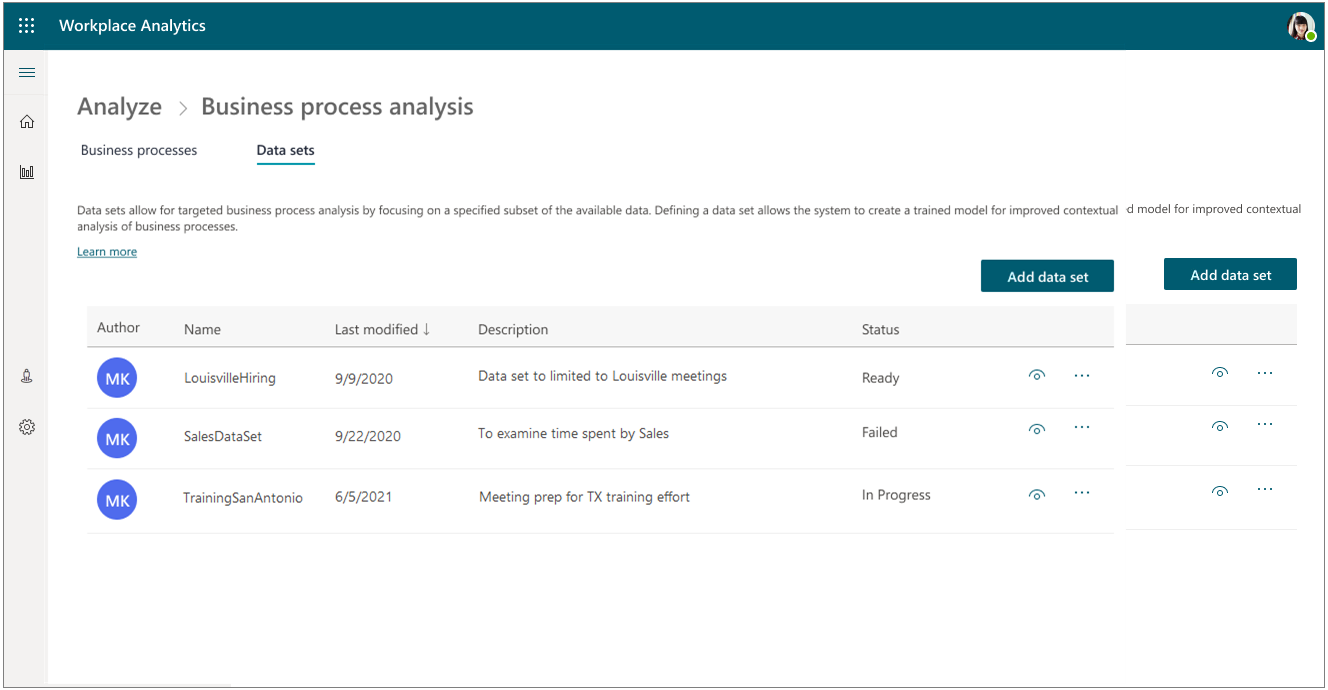The width and height of the screenshot is (1328, 690).
Task: Navigate back via the Analyze breadcrumb
Action: tap(119, 106)
